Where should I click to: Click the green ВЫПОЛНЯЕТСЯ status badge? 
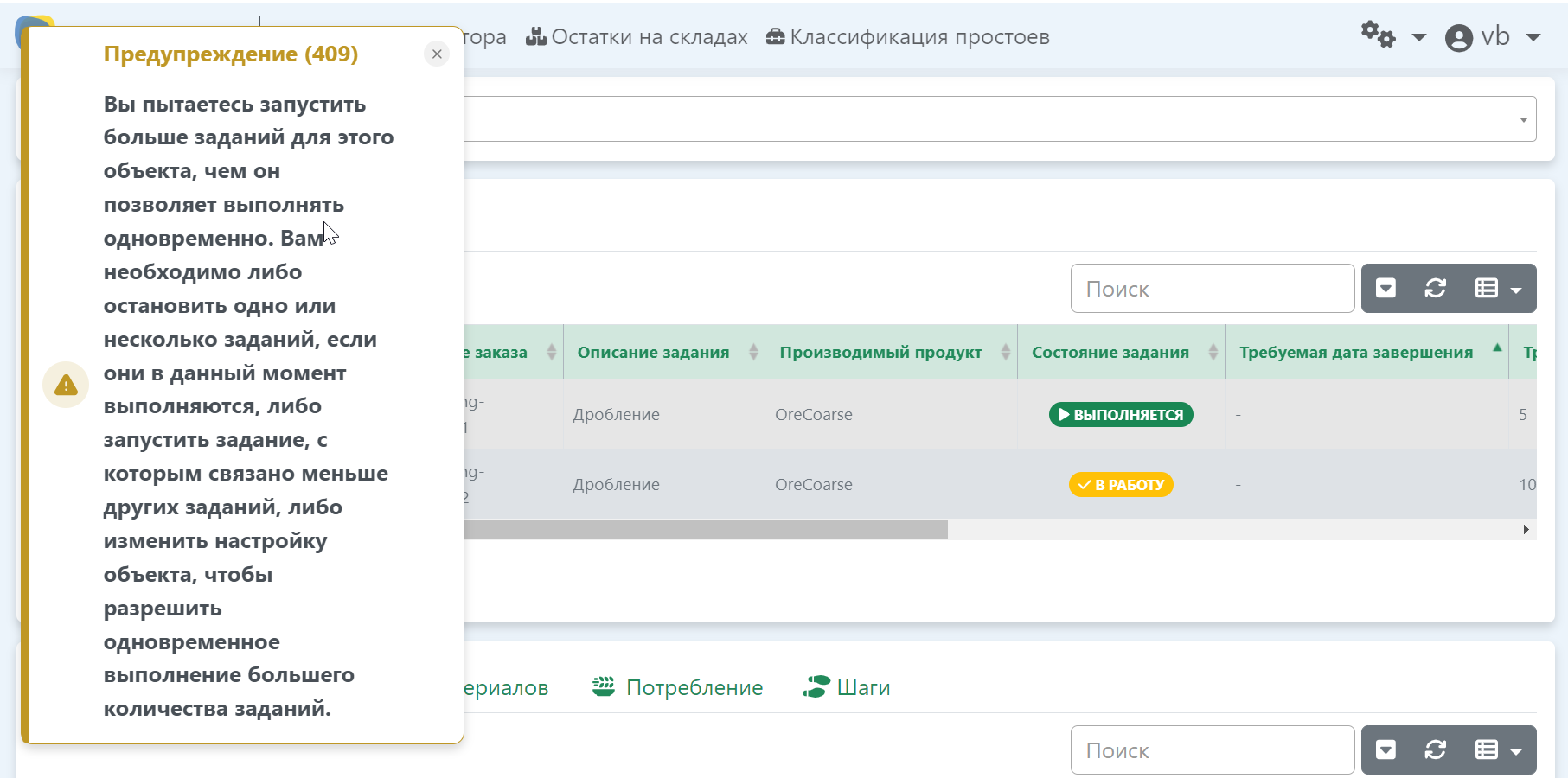click(x=1121, y=415)
